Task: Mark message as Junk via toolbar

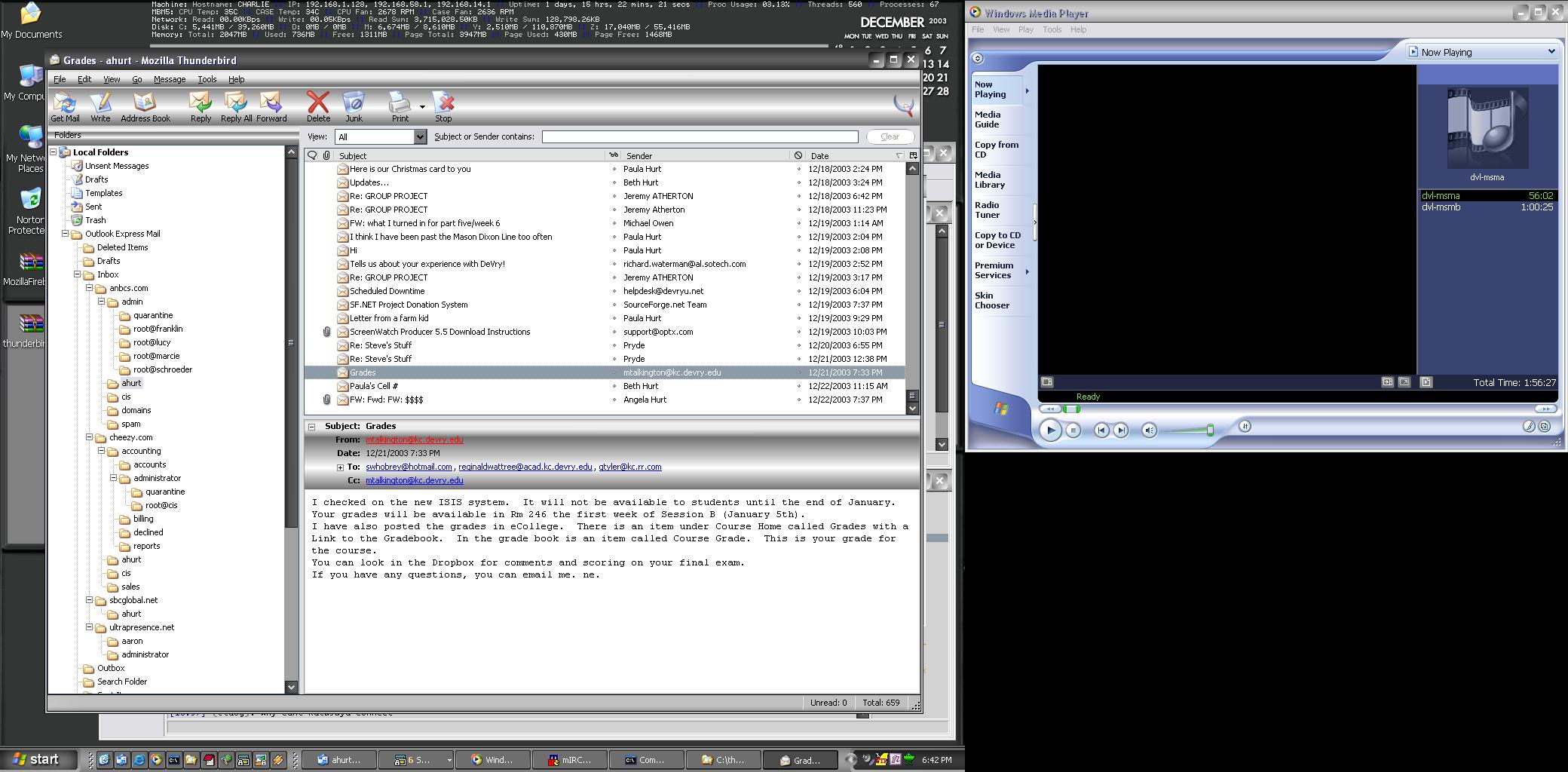Action: [x=354, y=107]
